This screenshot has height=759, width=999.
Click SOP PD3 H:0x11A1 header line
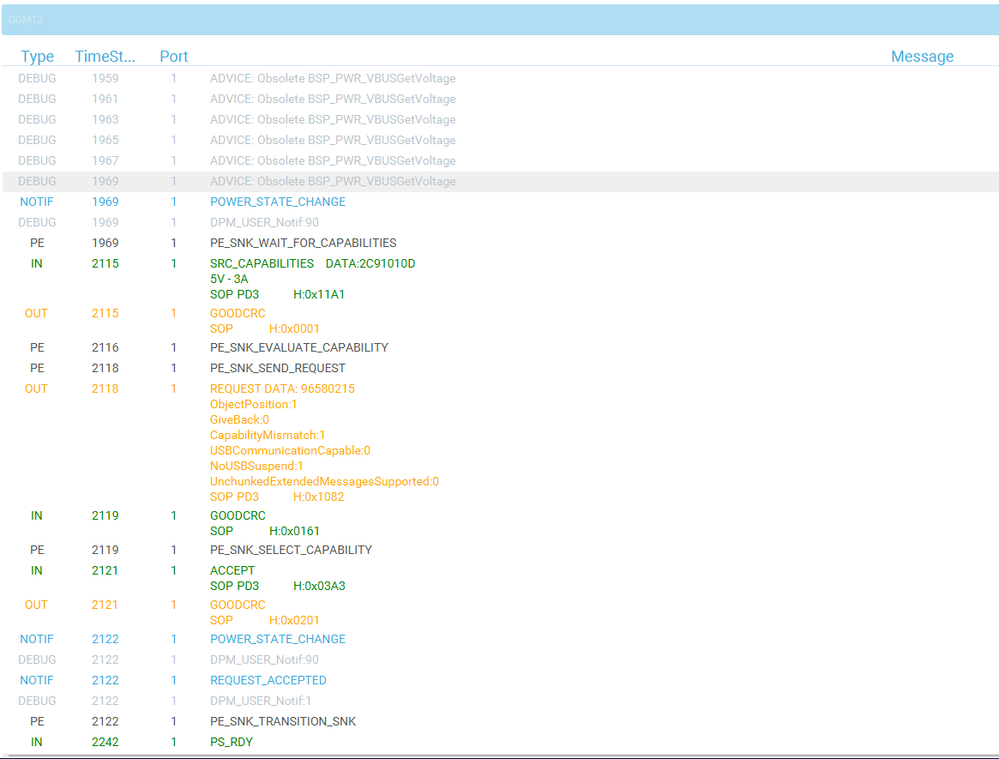tap(278, 294)
